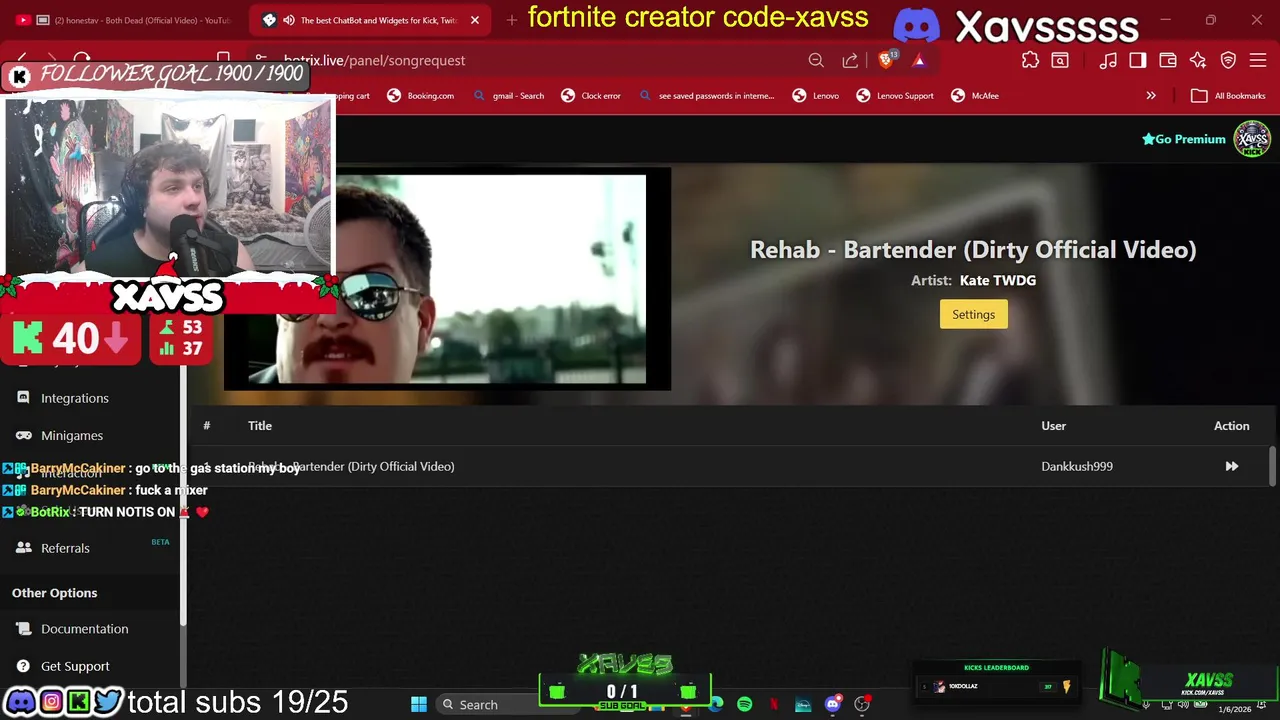
Task: Click the Referrals people icon
Action: coord(23,548)
